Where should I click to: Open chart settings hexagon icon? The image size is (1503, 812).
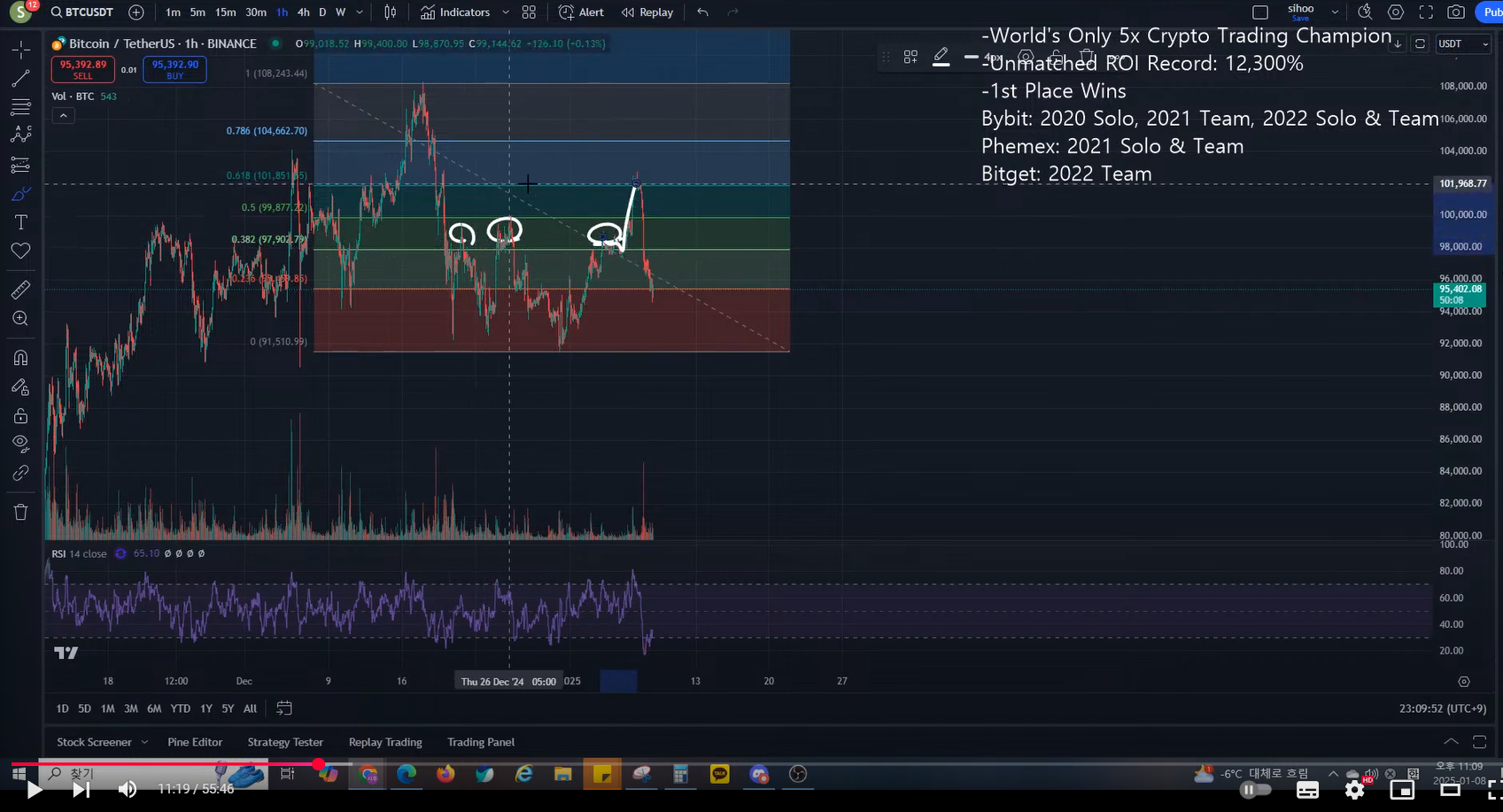coord(1396,12)
